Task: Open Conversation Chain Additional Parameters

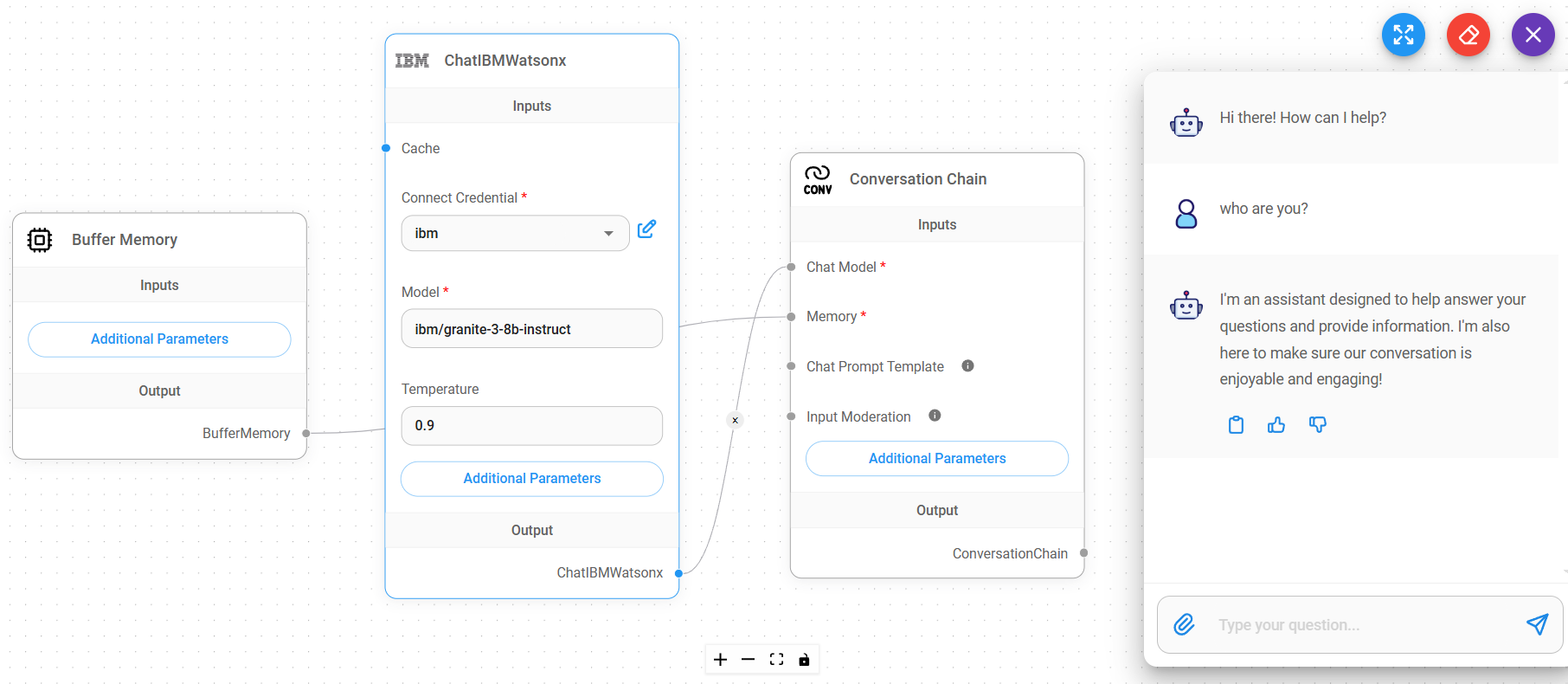Action: pyautogui.click(x=936, y=459)
